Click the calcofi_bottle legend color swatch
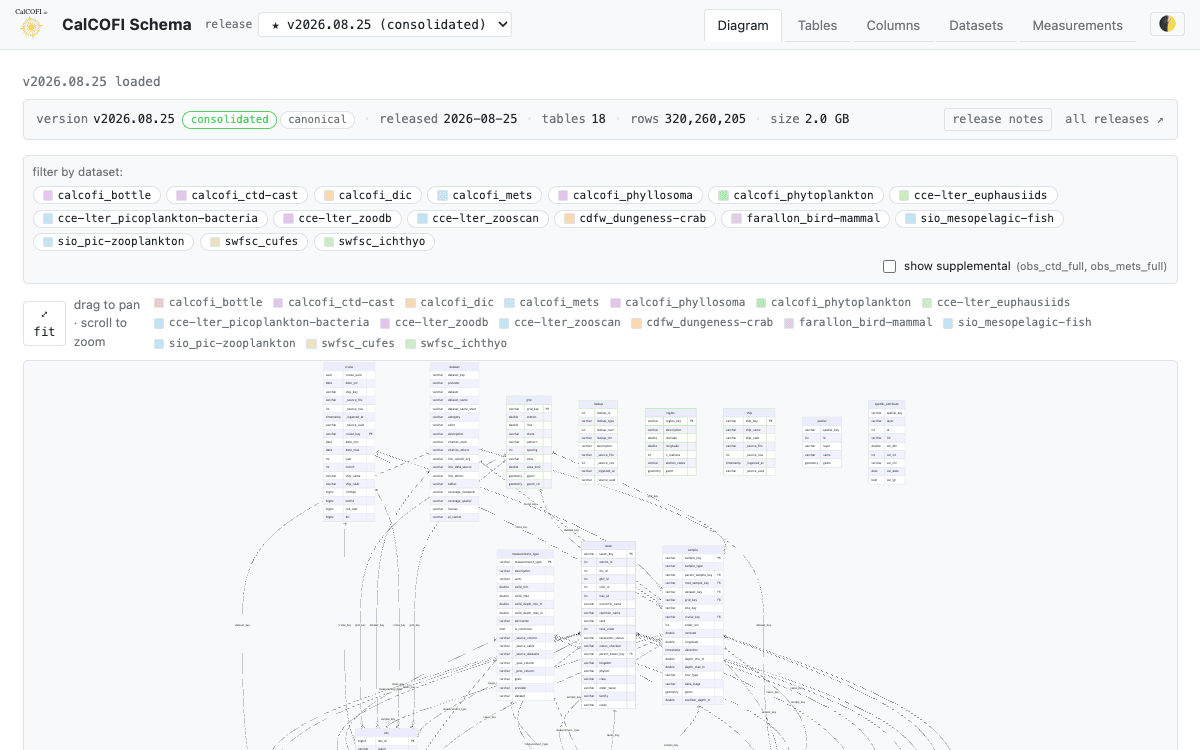Viewport: 1200px width, 750px height. point(159,302)
